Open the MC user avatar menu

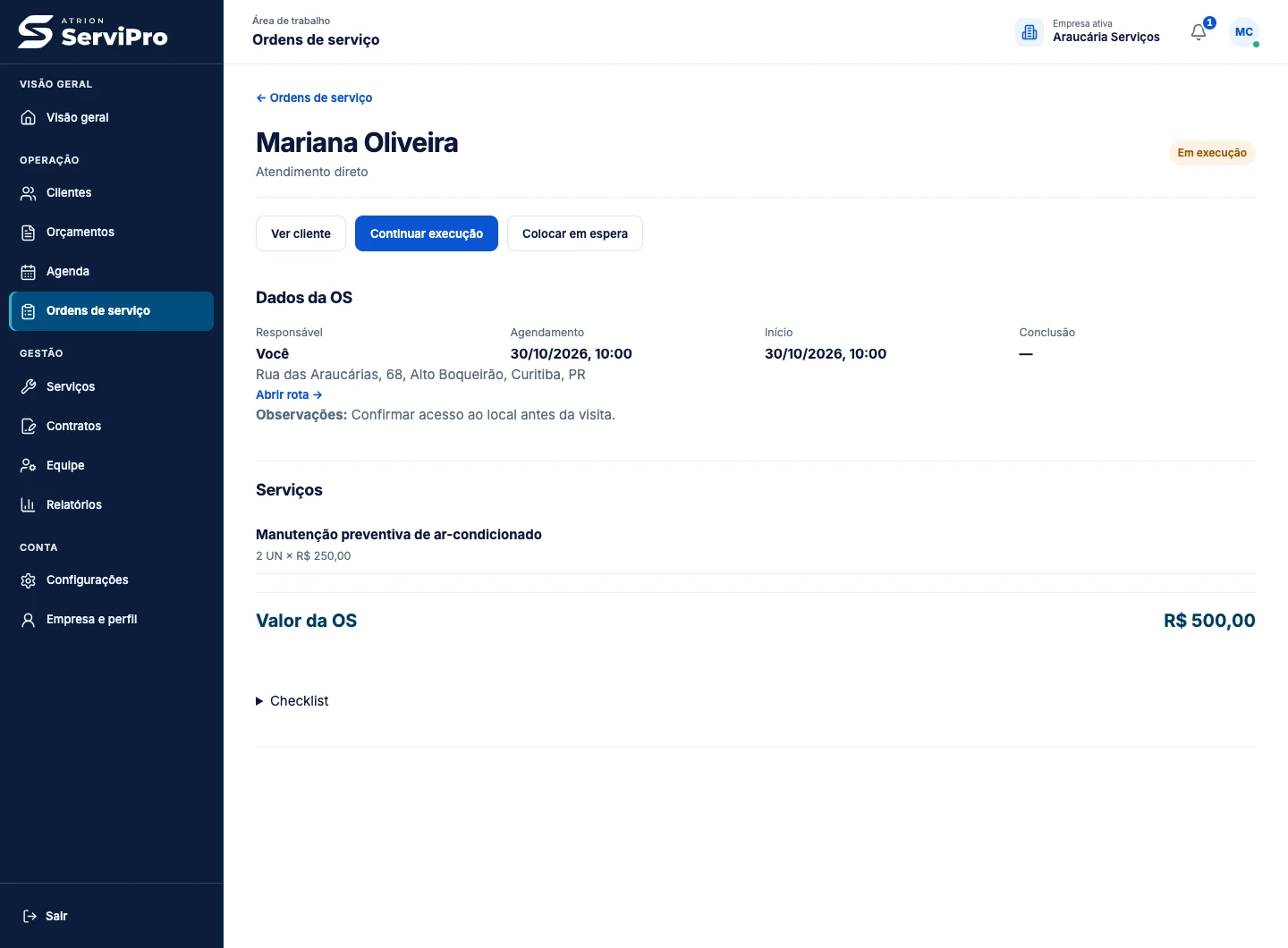tap(1244, 32)
